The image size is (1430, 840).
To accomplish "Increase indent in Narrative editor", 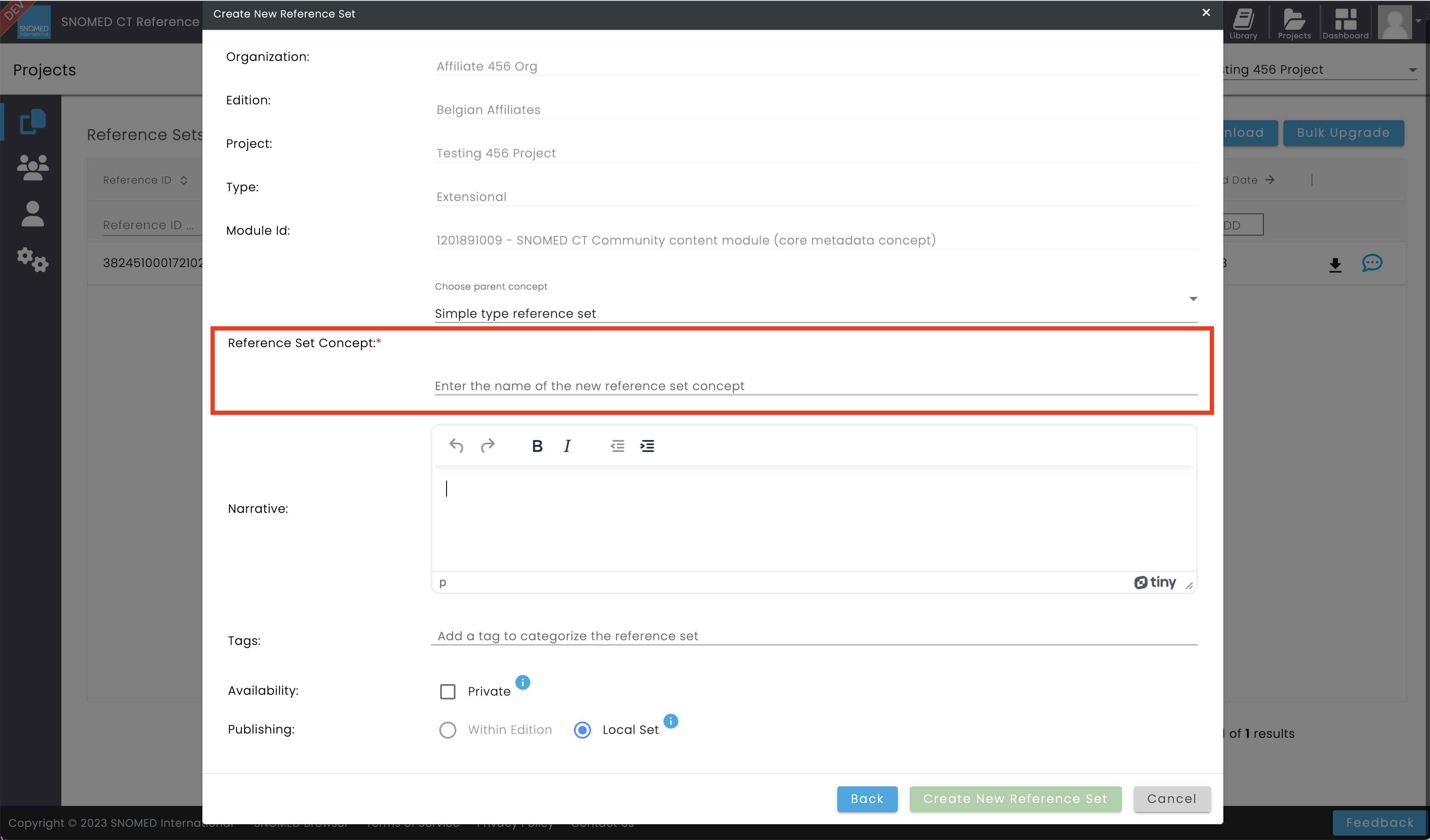I will point(647,446).
